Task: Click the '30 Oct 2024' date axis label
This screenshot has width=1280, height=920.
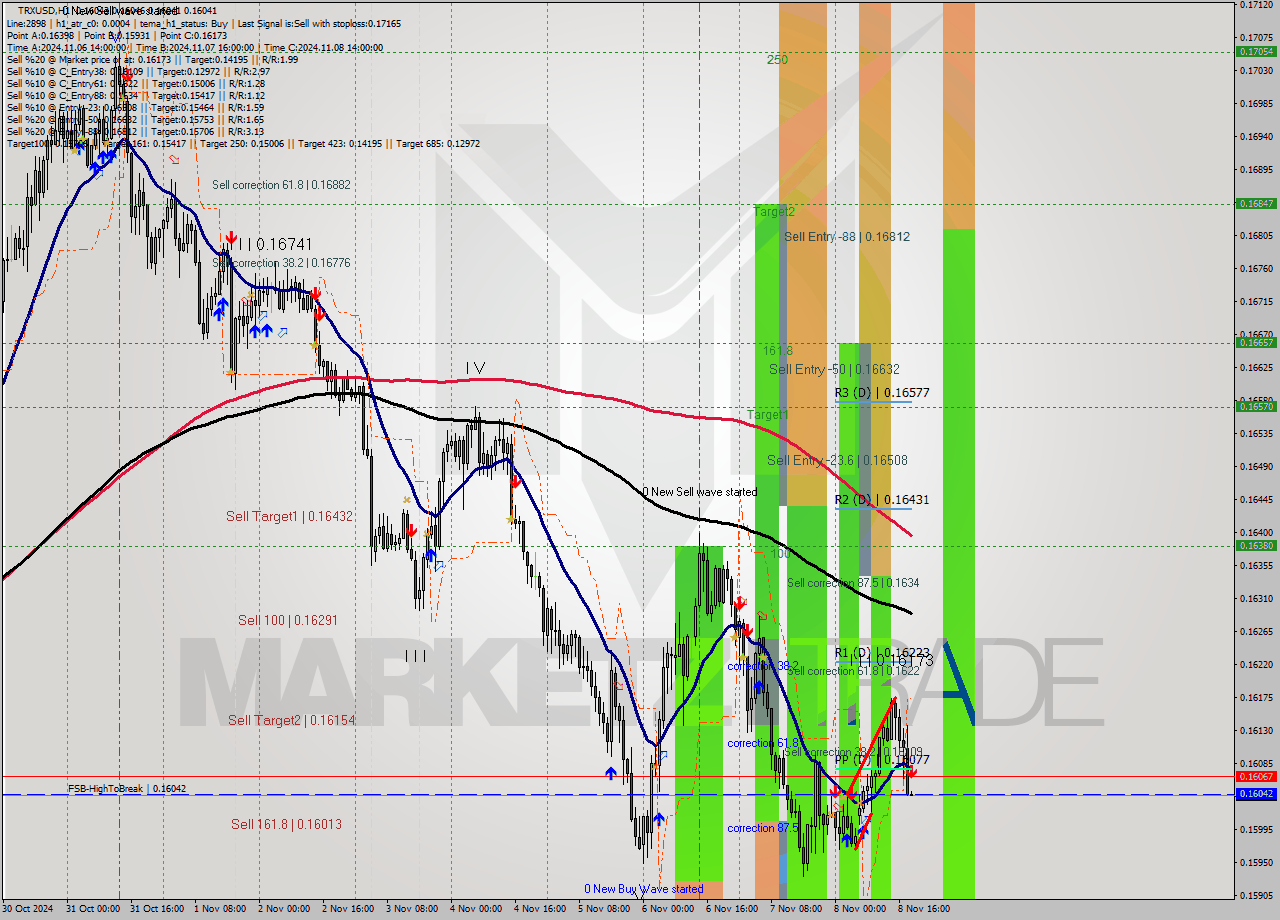Action: coord(28,909)
